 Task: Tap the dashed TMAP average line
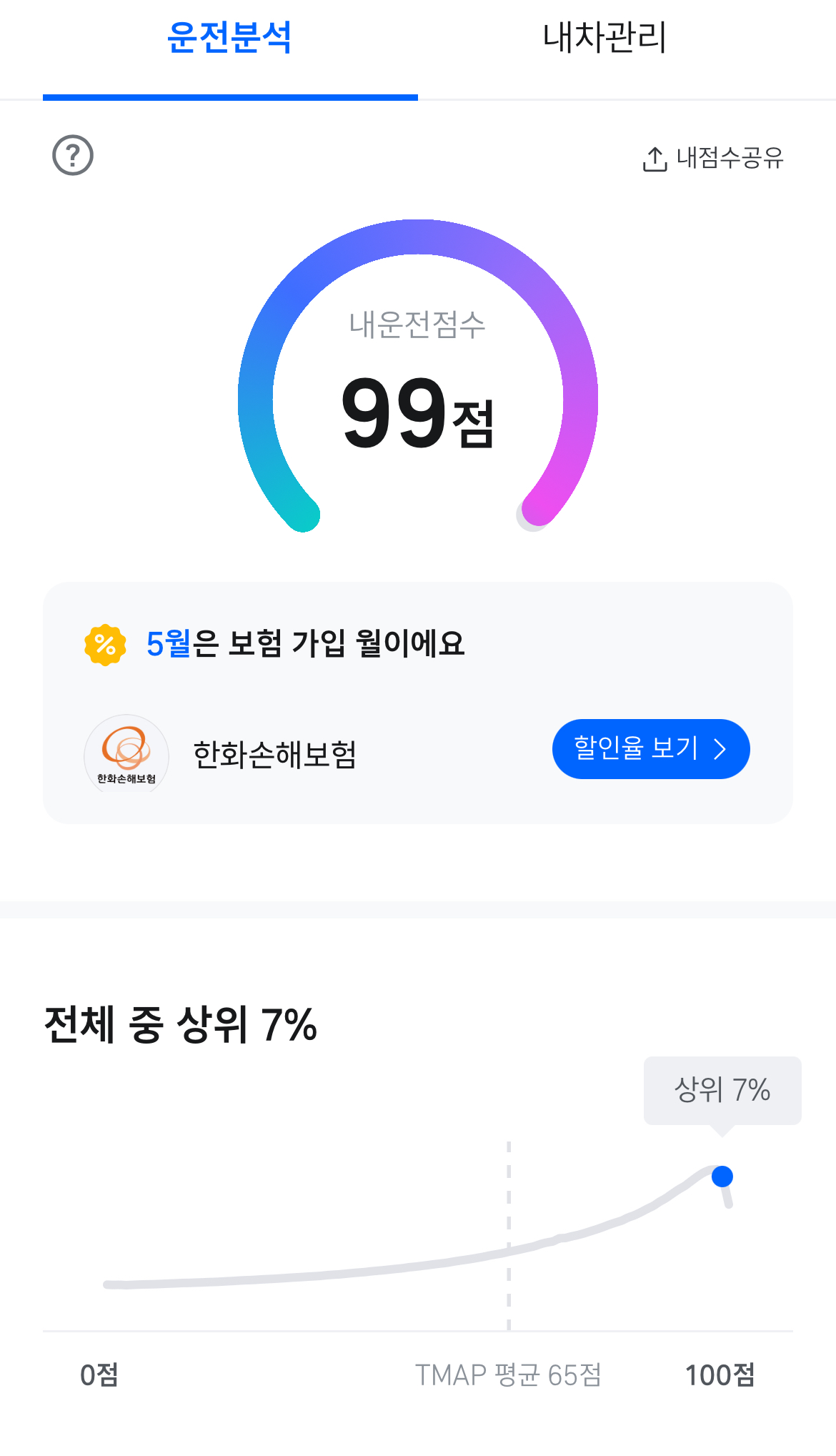point(509,1235)
